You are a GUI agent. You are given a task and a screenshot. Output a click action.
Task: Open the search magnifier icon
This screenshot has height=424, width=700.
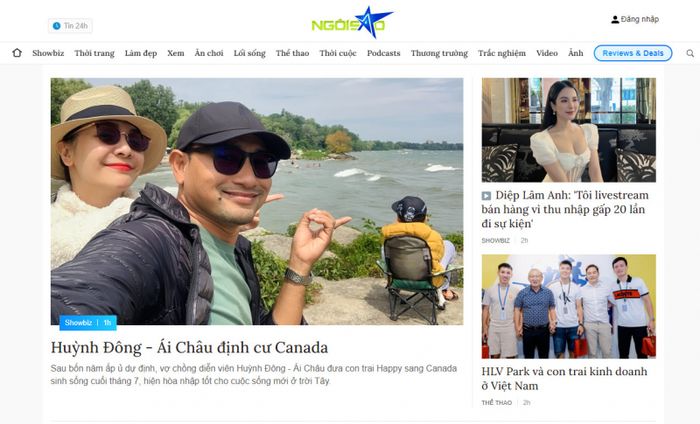click(690, 54)
